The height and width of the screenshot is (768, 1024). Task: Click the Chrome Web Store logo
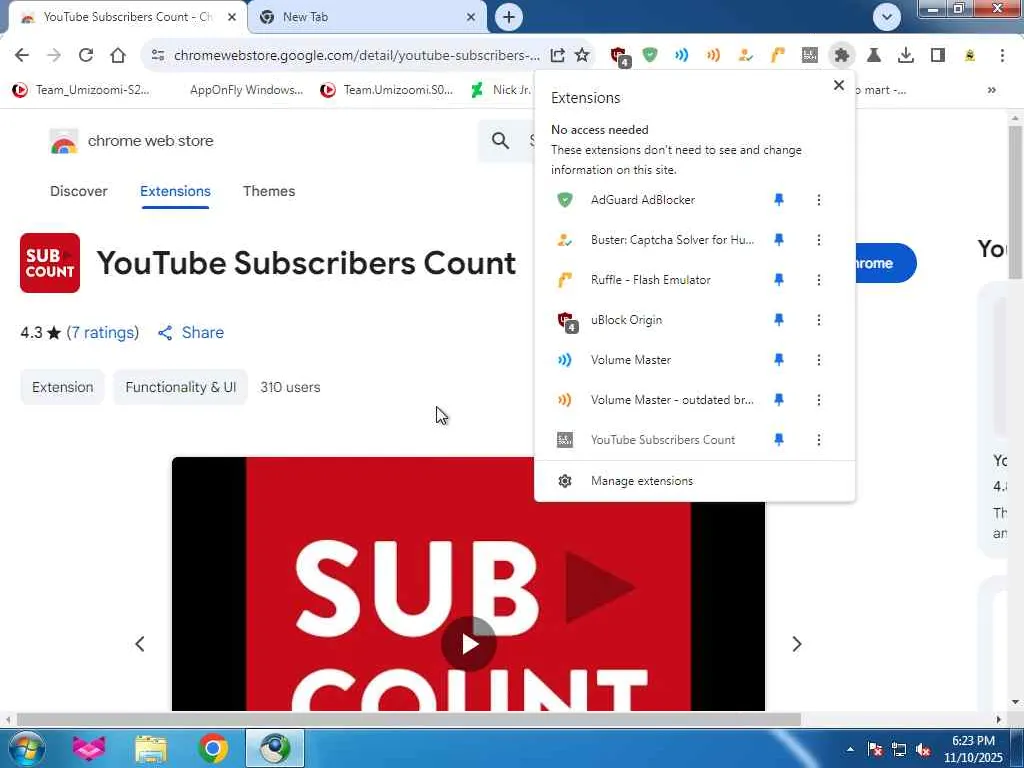64,141
